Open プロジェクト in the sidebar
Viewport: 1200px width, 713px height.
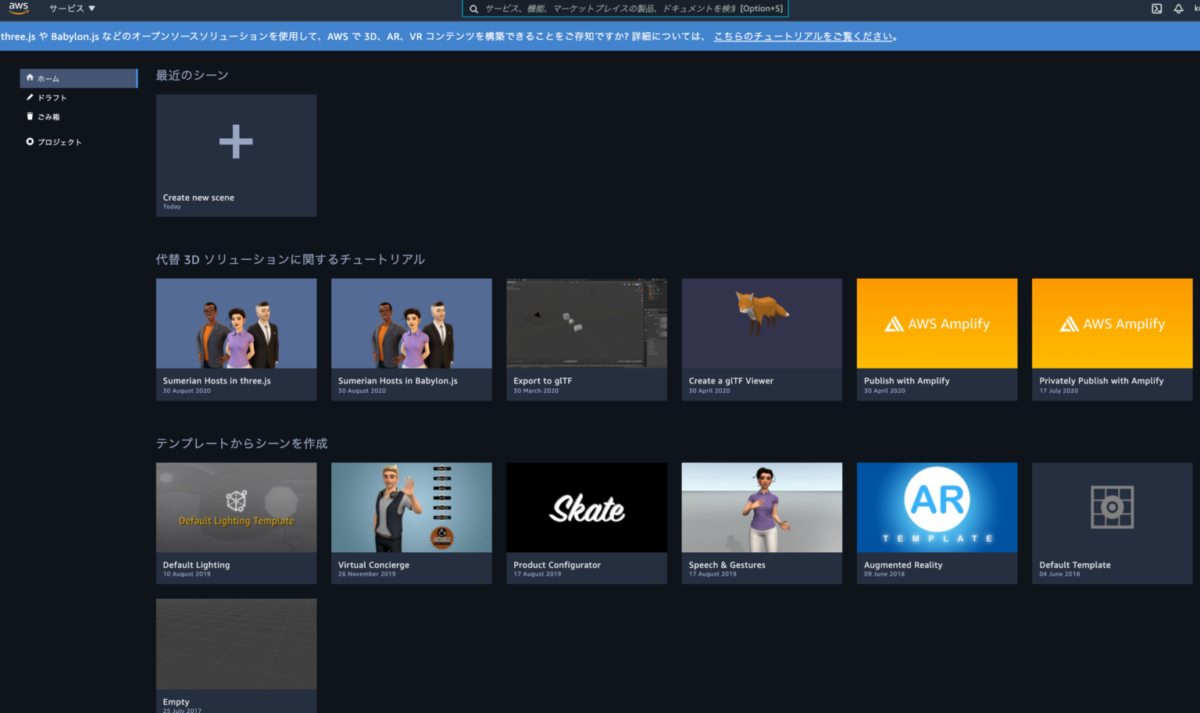click(x=59, y=142)
